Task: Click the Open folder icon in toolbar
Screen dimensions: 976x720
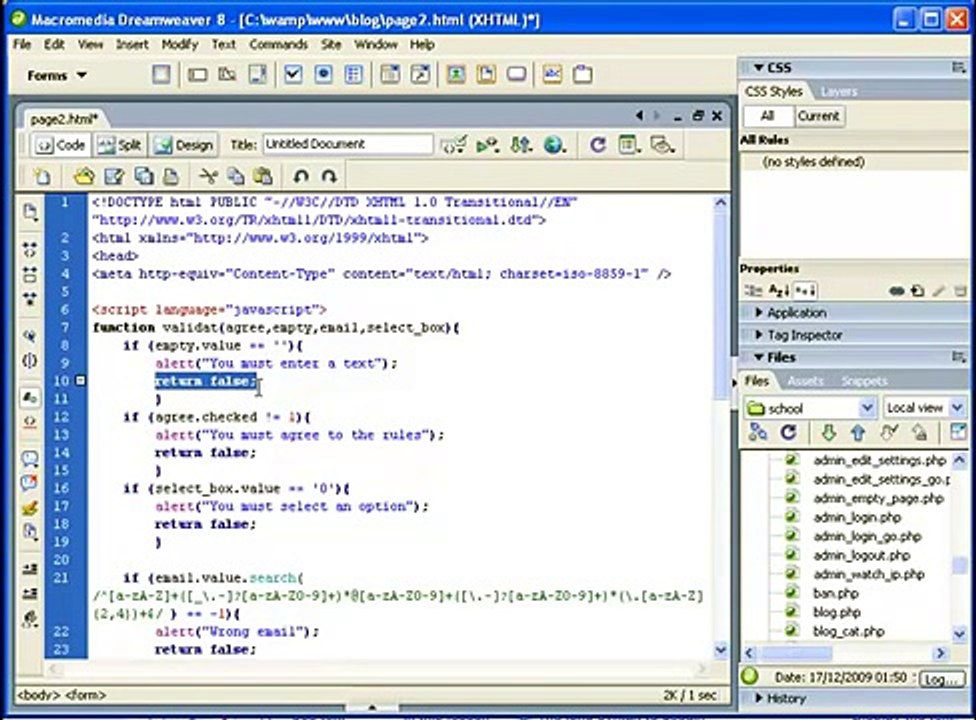Action: (84, 177)
